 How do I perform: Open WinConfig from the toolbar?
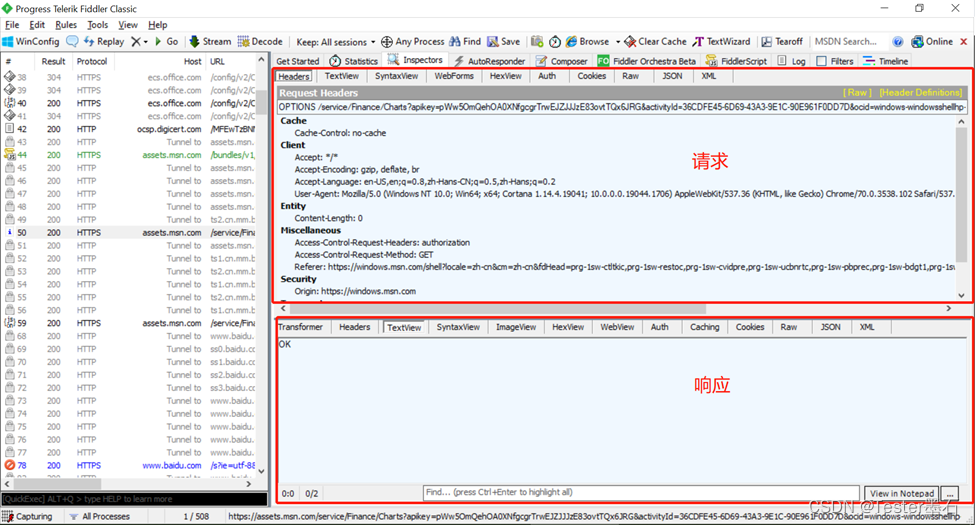coord(31,42)
